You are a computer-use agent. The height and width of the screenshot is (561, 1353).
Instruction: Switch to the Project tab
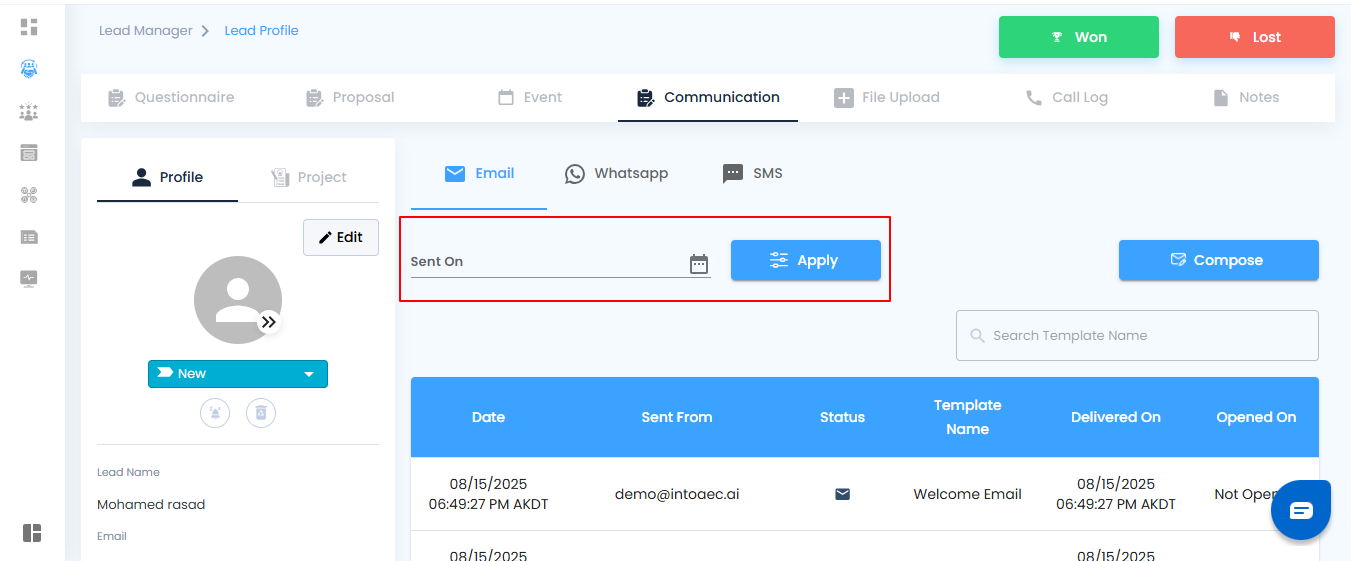click(309, 177)
